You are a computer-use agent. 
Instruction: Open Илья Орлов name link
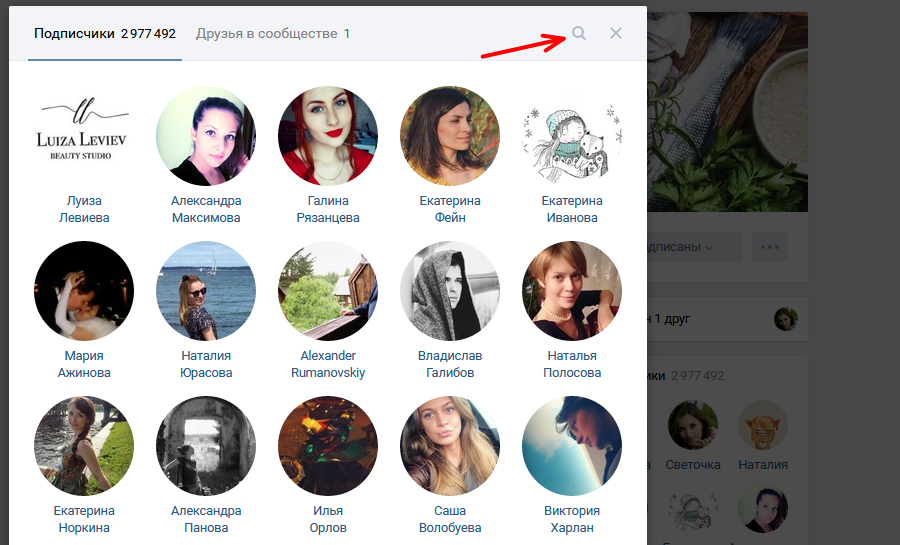tap(328, 519)
